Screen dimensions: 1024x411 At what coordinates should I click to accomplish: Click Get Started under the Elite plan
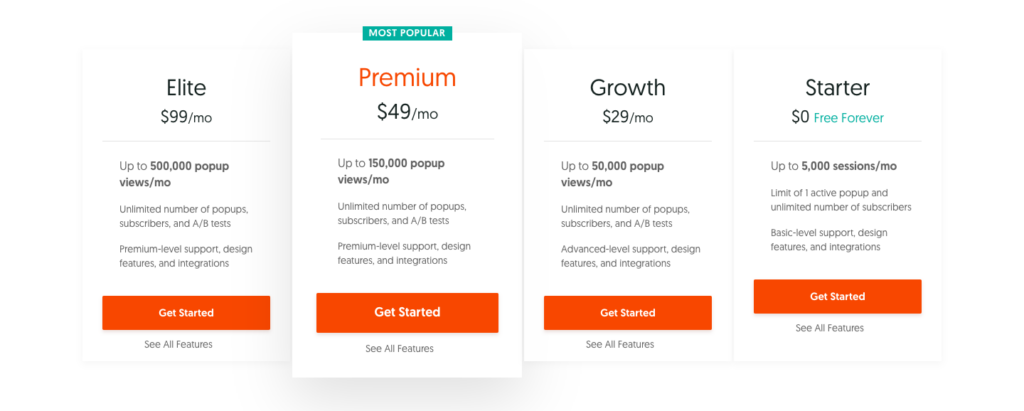tap(186, 312)
